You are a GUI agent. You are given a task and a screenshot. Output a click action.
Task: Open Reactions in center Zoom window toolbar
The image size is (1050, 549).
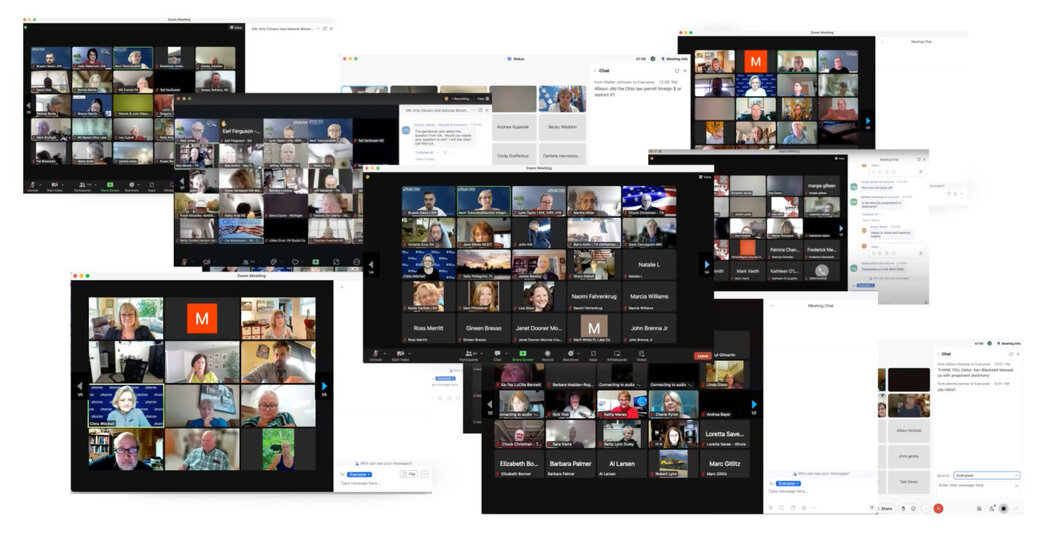coord(571,356)
